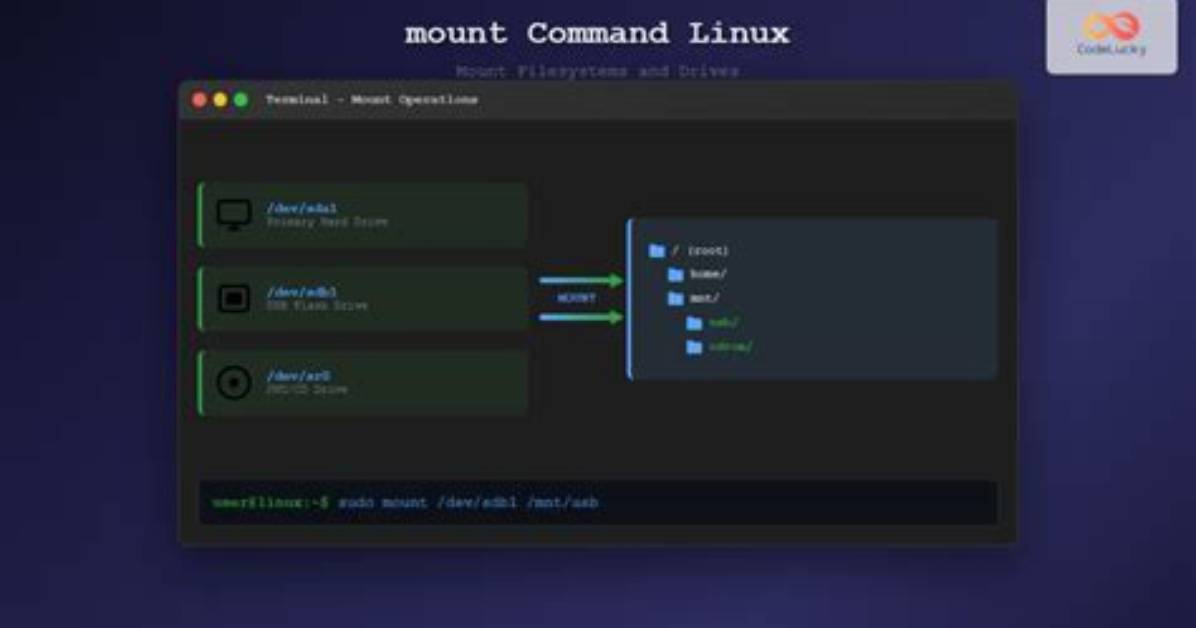The width and height of the screenshot is (1196, 628).
Task: Click the home/ tree entry text
Action: pyautogui.click(x=709, y=274)
